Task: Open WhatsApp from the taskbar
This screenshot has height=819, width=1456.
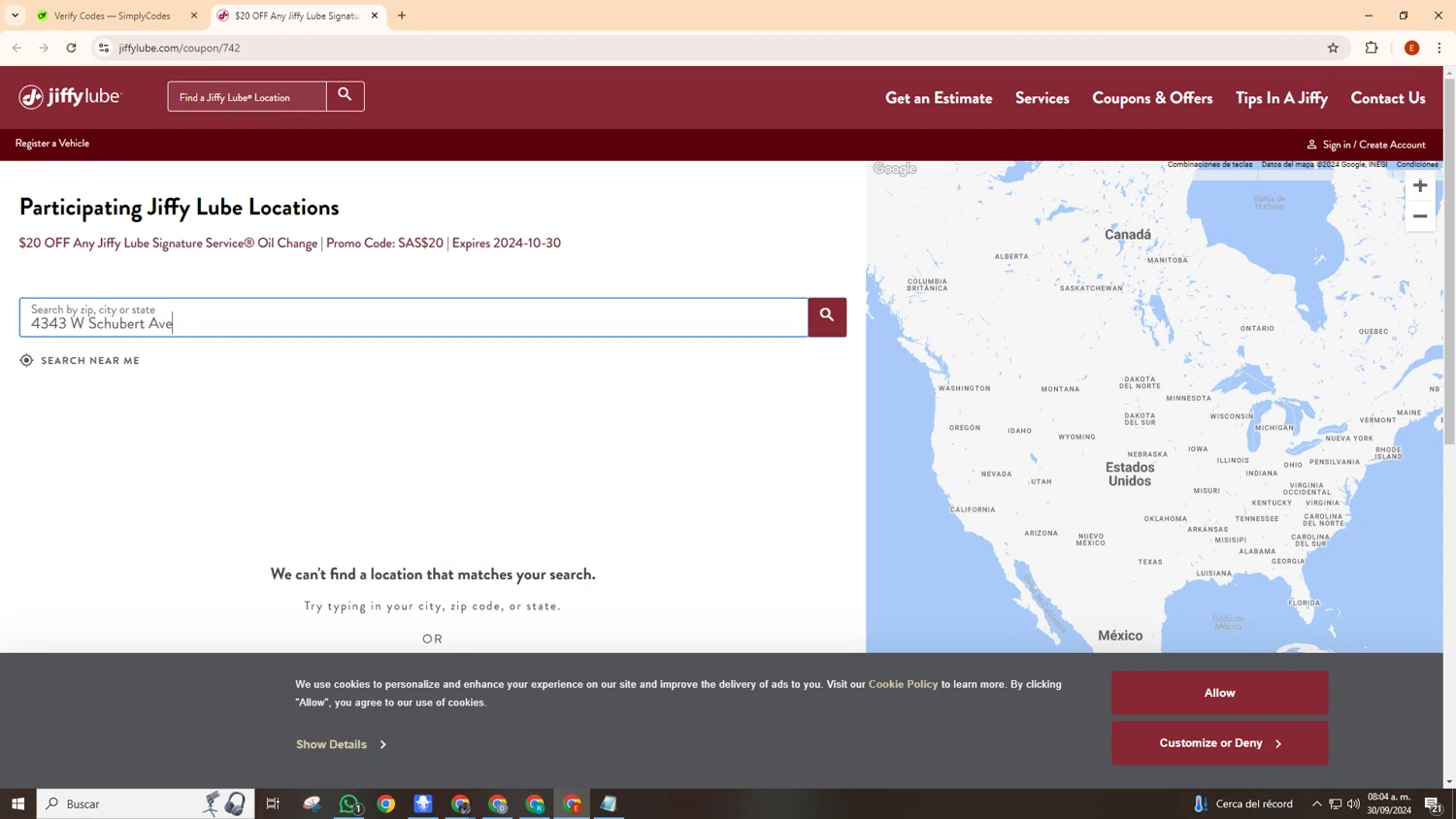Action: click(x=349, y=803)
